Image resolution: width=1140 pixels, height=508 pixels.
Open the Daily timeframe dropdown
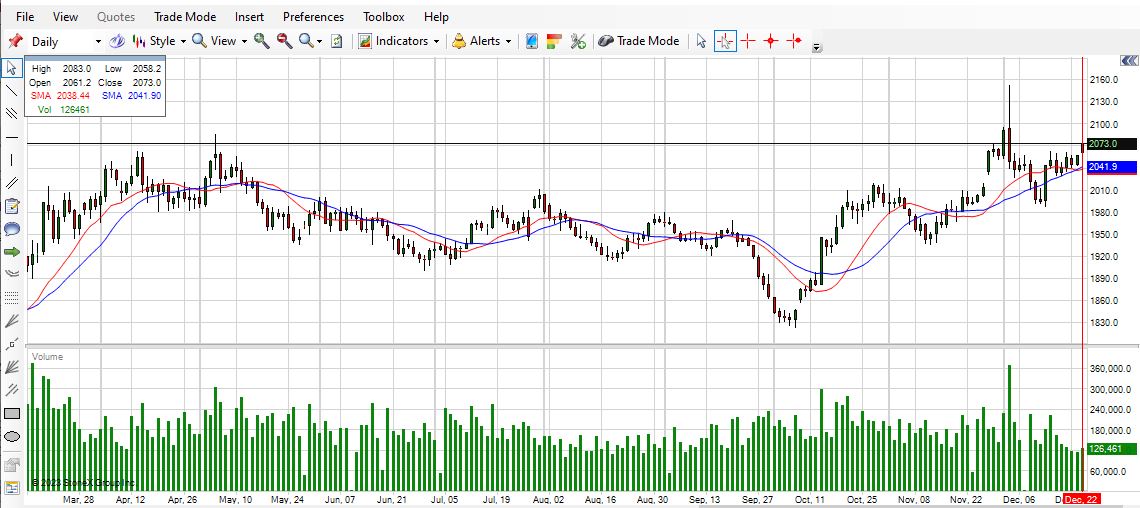point(66,41)
